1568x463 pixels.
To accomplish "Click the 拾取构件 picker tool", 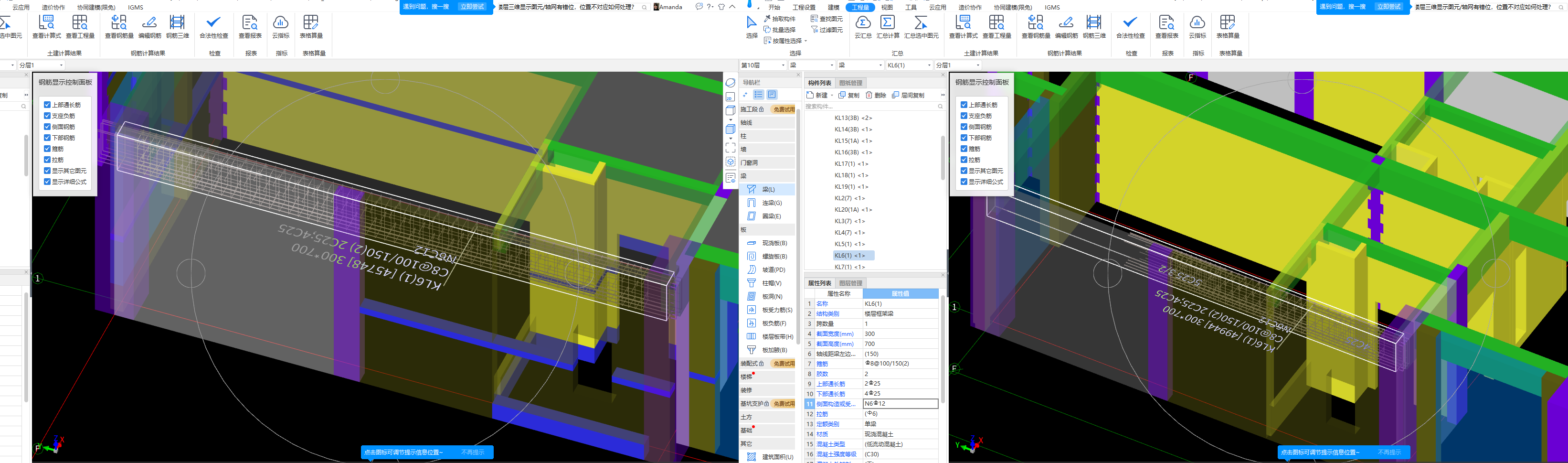I will (x=780, y=19).
